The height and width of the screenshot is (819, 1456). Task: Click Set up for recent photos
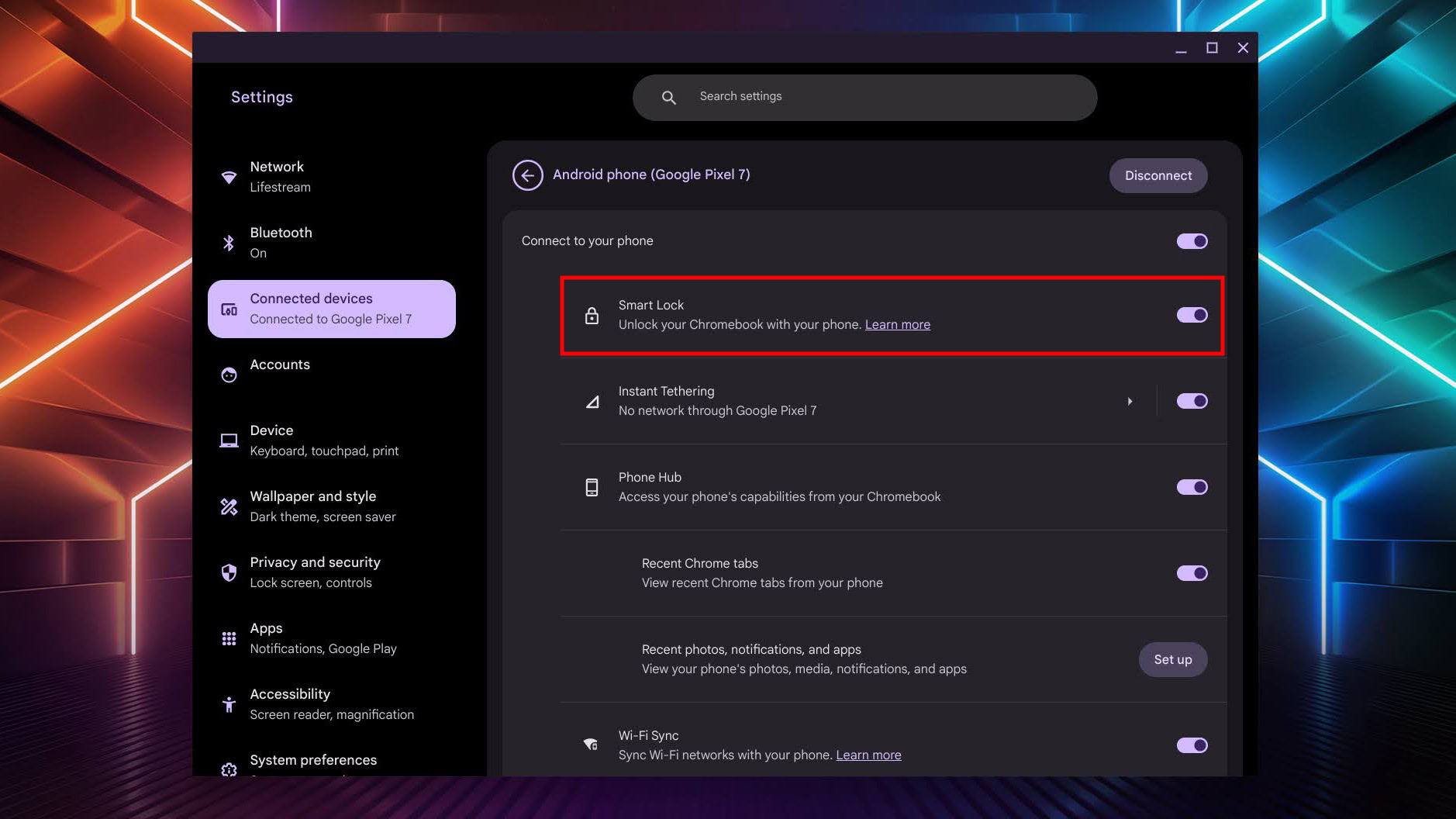tap(1172, 659)
